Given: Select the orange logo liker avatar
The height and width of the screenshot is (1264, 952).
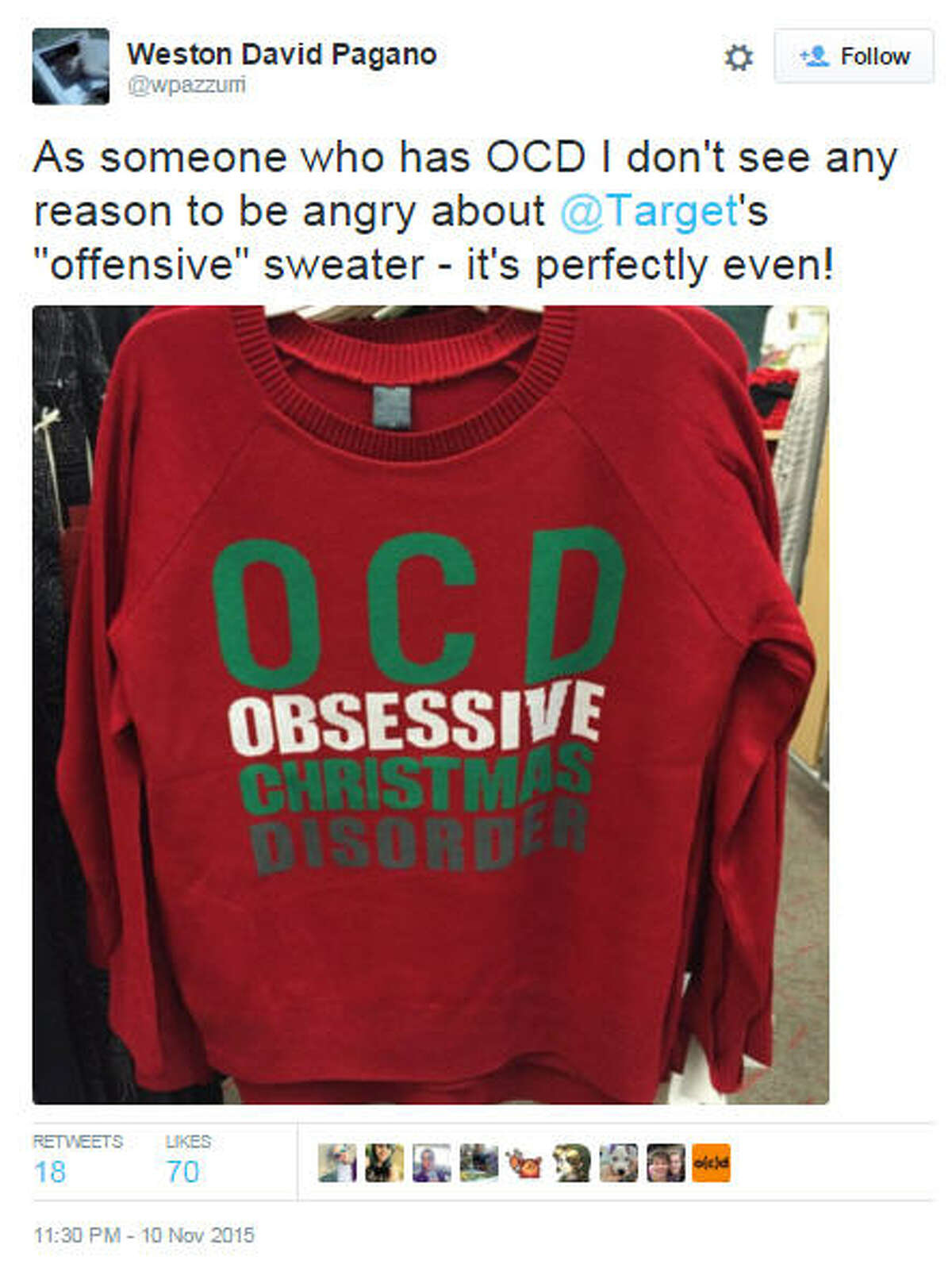Looking at the screenshot, I should (x=712, y=1162).
